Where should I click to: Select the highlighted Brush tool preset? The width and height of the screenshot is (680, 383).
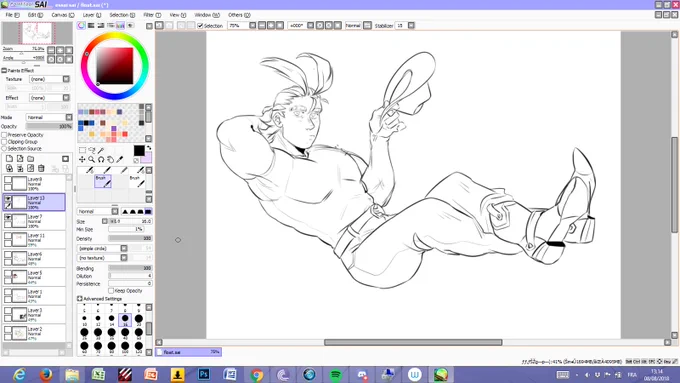coord(103,181)
